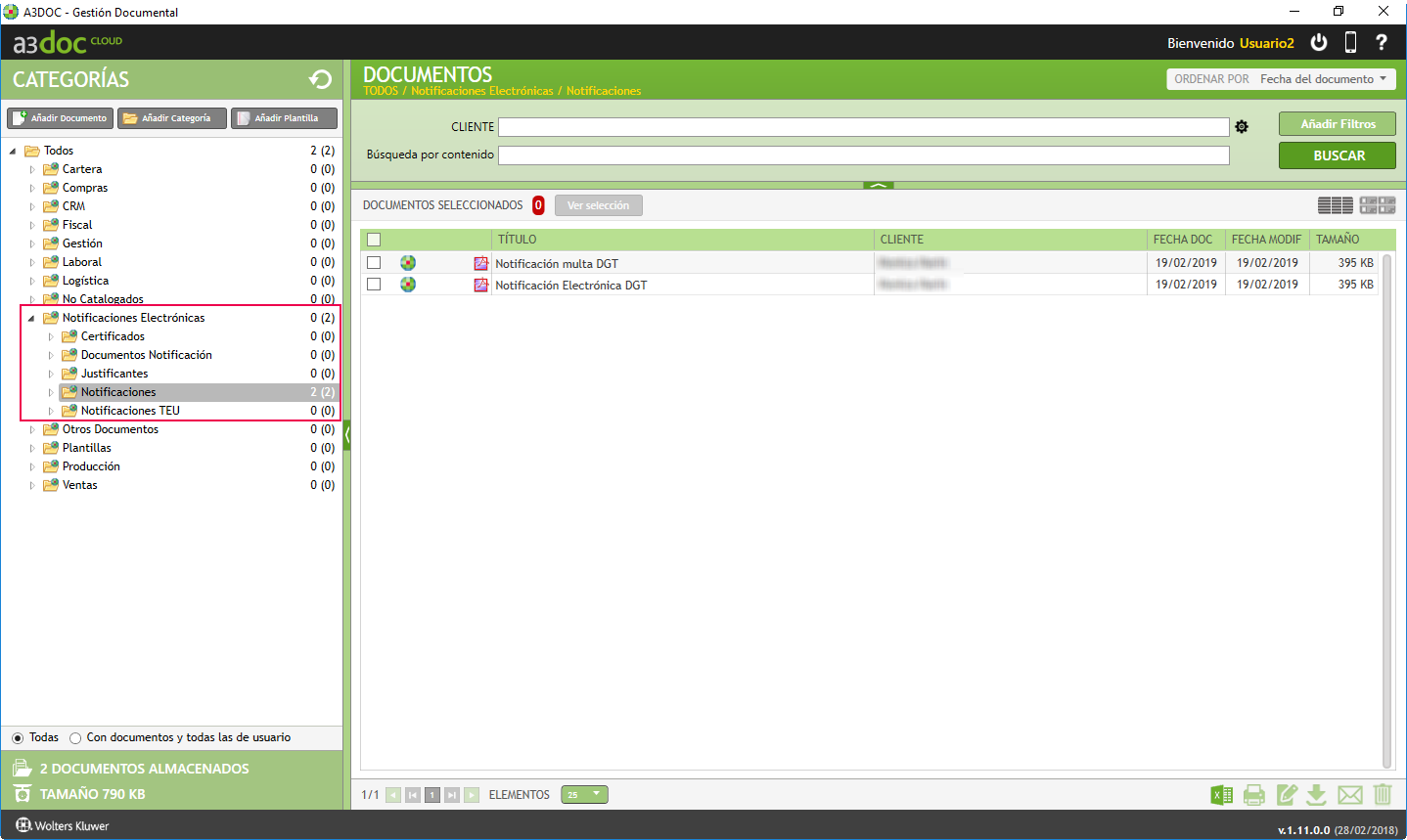Open the Ordenar por dropdown
This screenshot has width=1407, height=840.
(x=1281, y=79)
